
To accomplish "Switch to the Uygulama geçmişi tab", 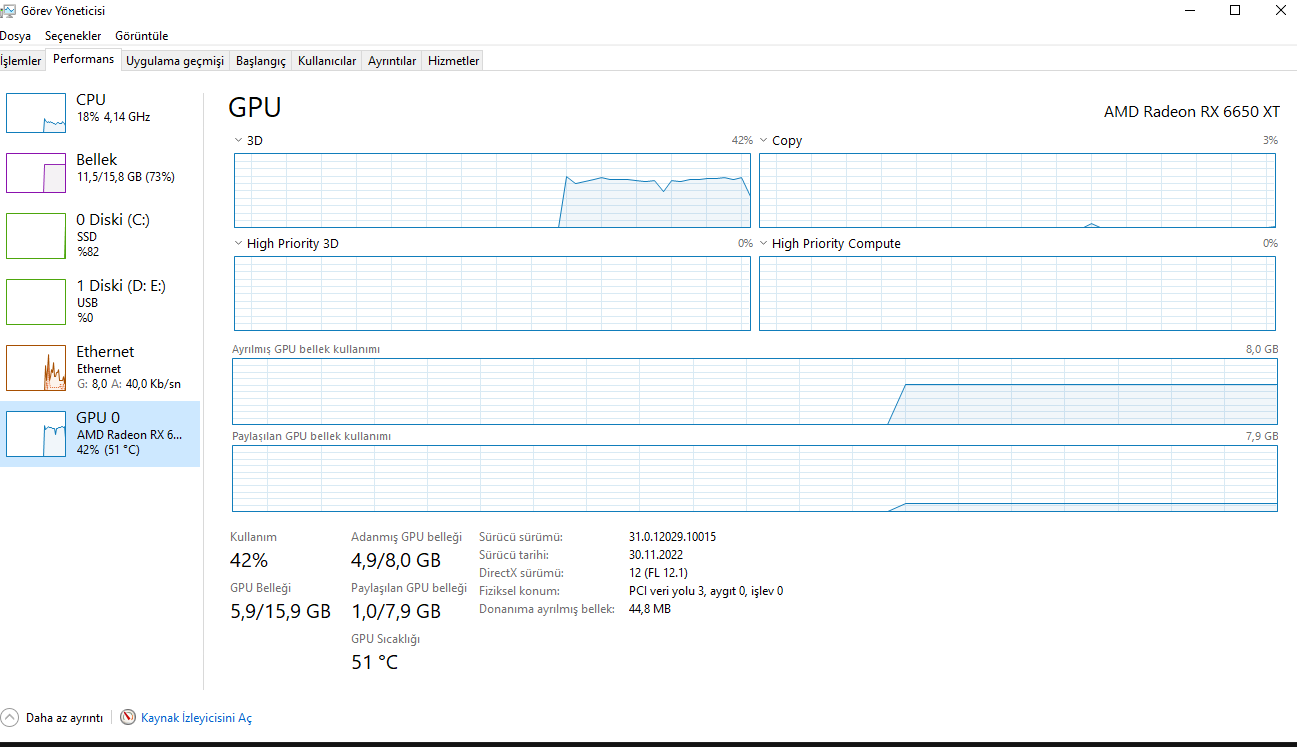I will coord(175,61).
